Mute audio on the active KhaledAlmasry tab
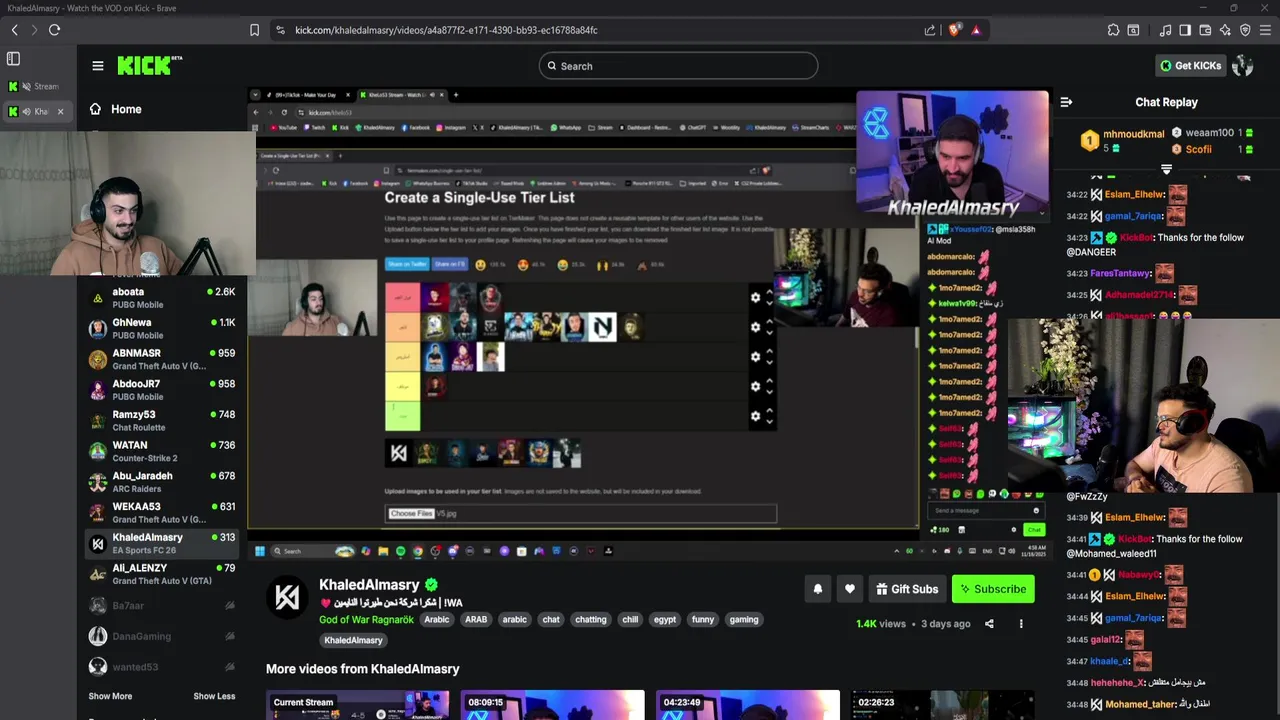 coord(27,111)
